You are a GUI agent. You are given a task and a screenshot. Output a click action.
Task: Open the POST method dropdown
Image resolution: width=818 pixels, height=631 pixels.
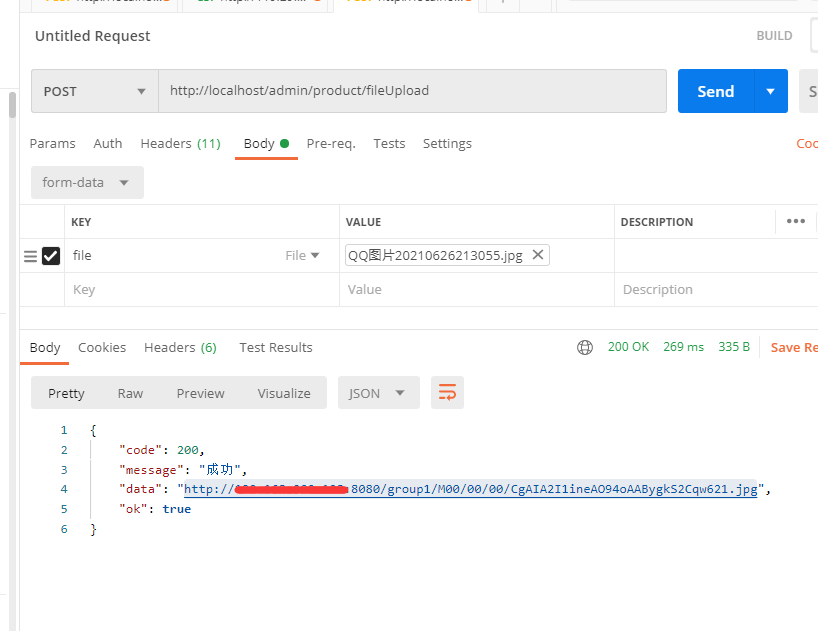95,91
